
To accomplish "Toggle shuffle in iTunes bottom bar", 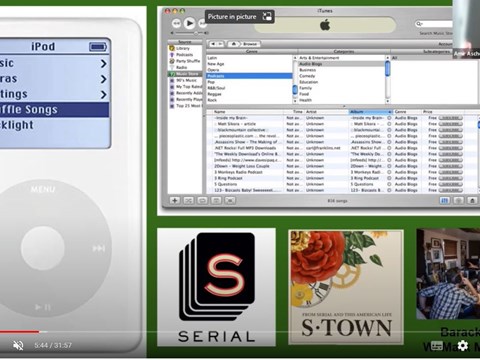I will (x=188, y=200).
